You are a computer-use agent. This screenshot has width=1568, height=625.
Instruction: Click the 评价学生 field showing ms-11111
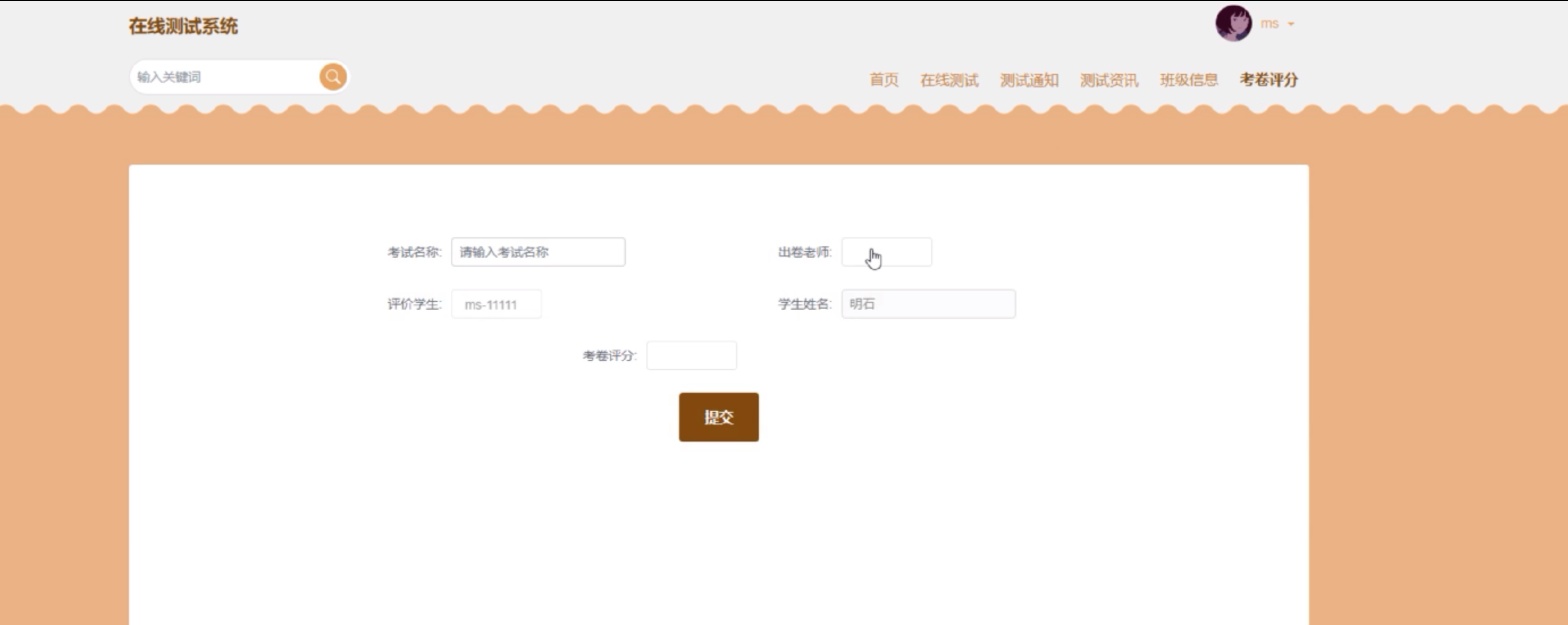point(495,305)
